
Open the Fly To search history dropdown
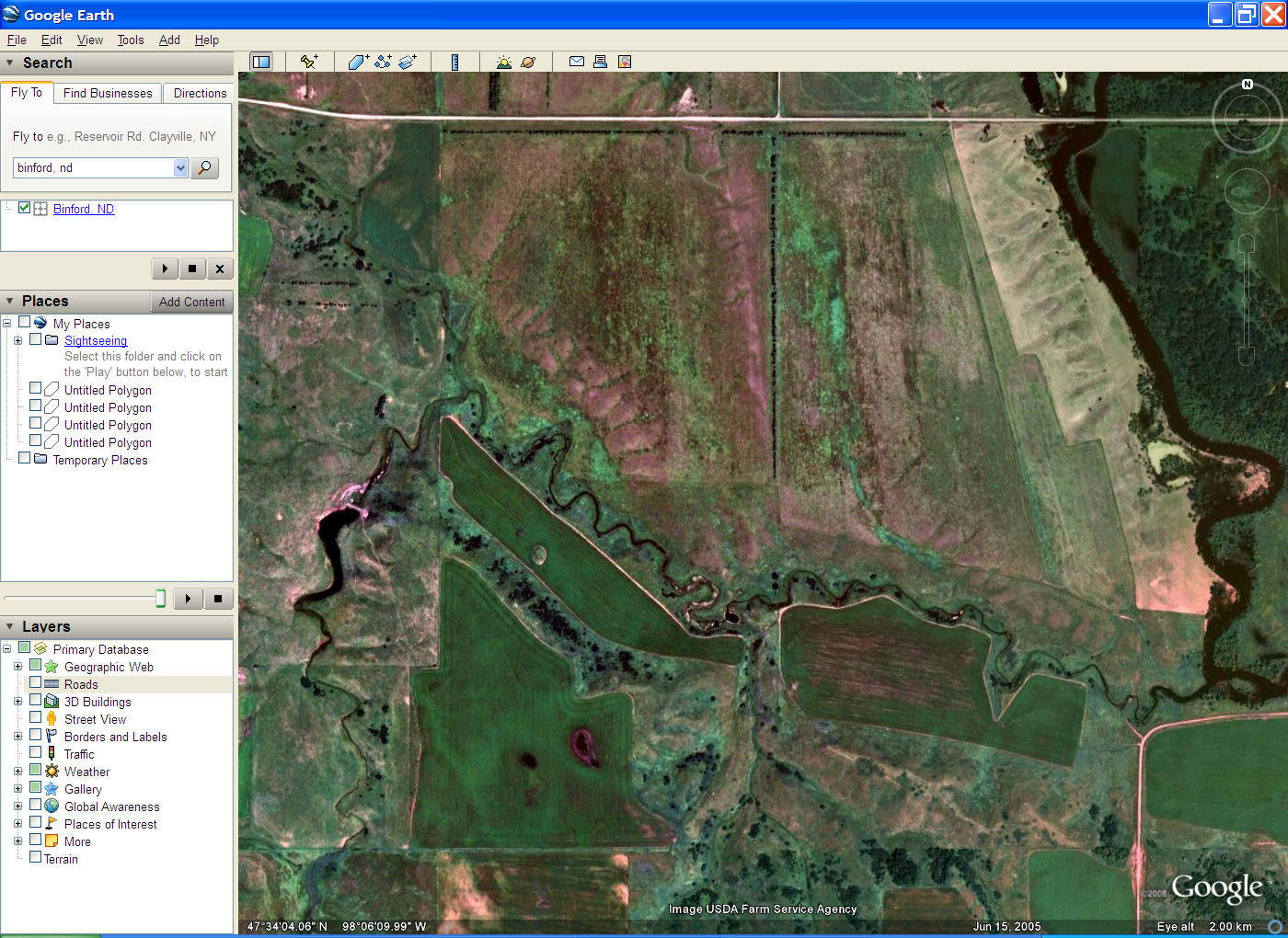[180, 167]
